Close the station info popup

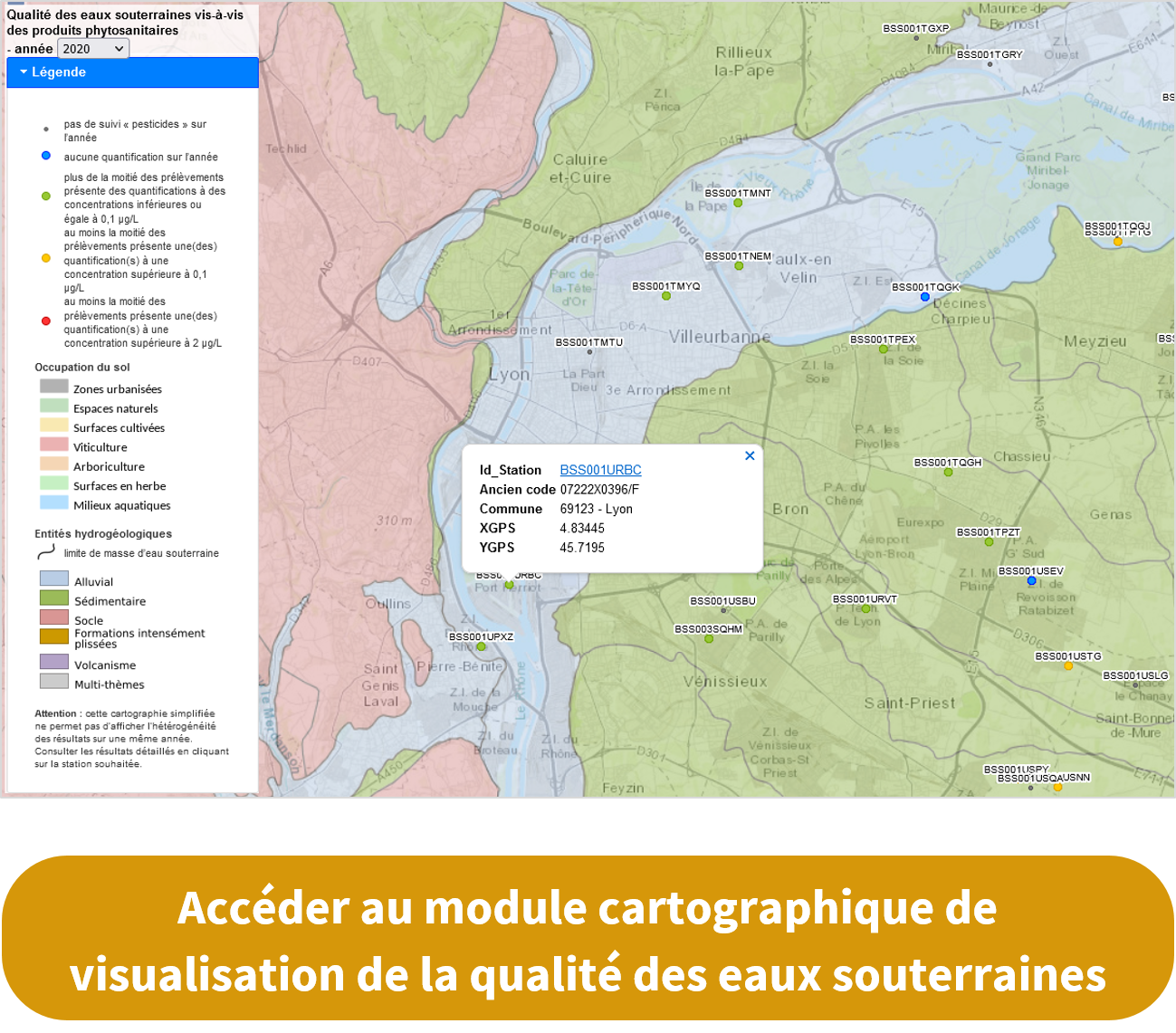pos(750,456)
